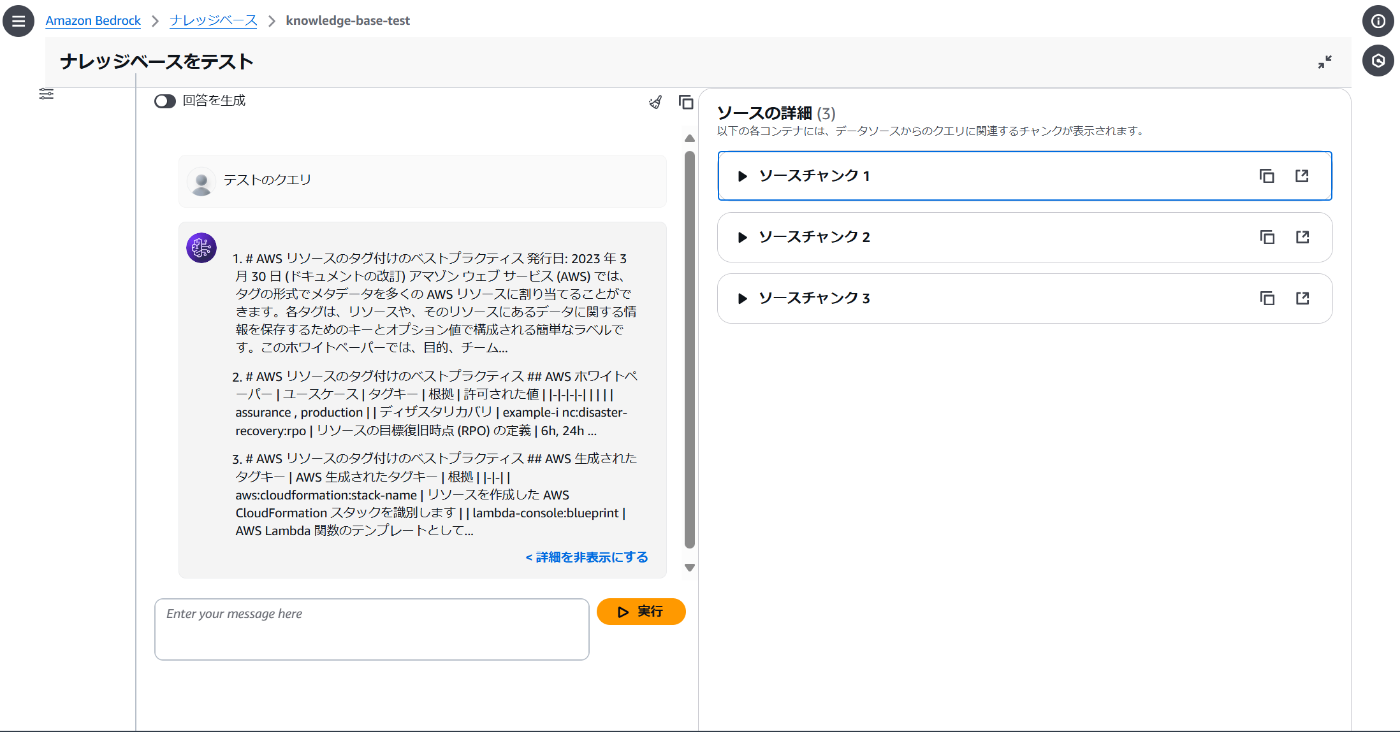Click the chat scrollbar up arrow
Image resolution: width=1400 pixels, height=732 pixels.
tap(689, 138)
